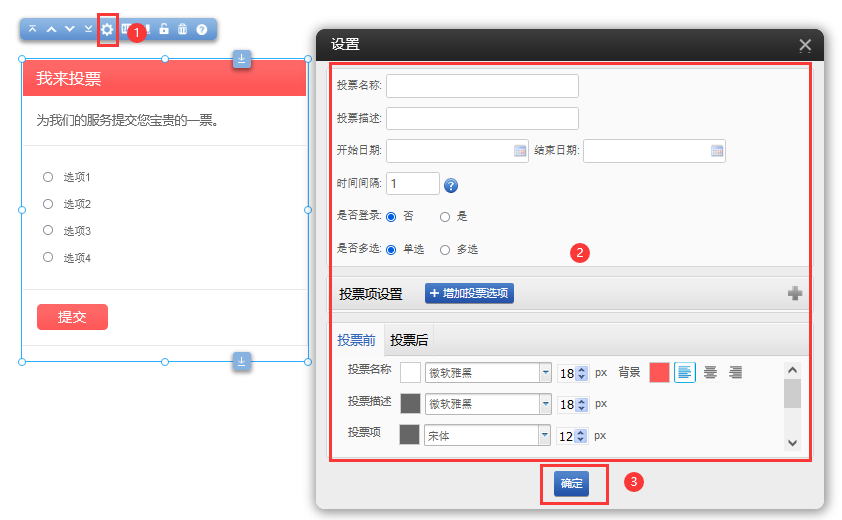Open the 开始日期 calendar picker icon
The image size is (842, 520).
click(x=520, y=151)
